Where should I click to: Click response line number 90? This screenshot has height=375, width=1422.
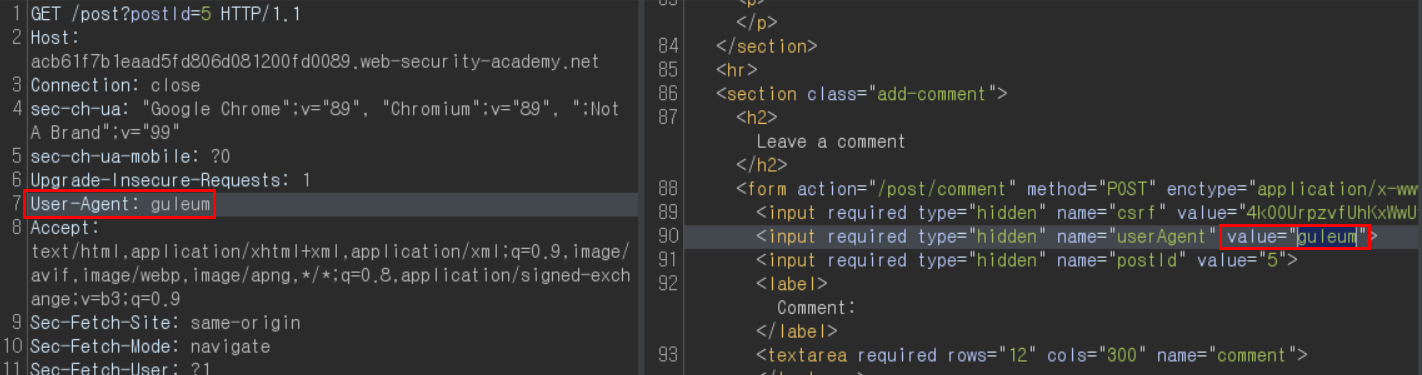tap(669, 237)
